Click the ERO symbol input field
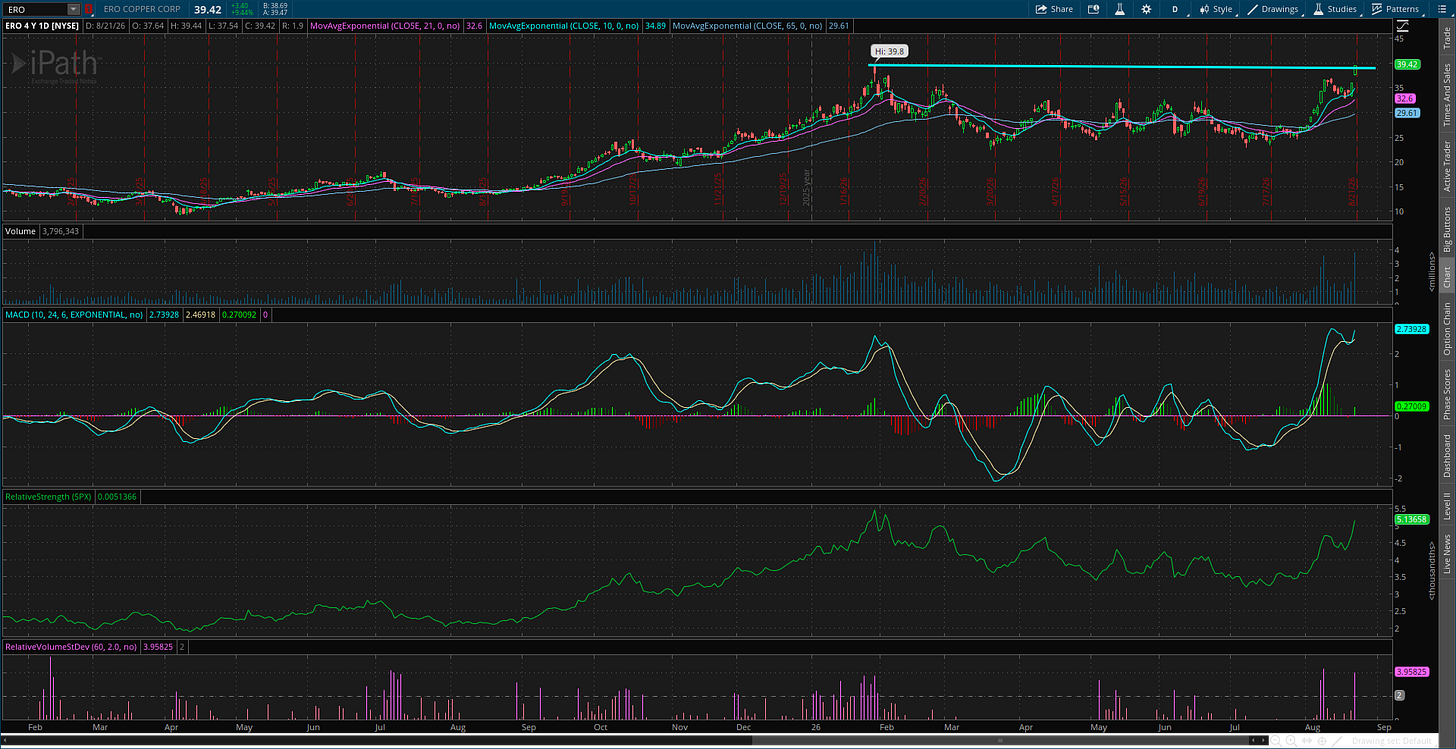The height and width of the screenshot is (749, 1456). coord(35,9)
